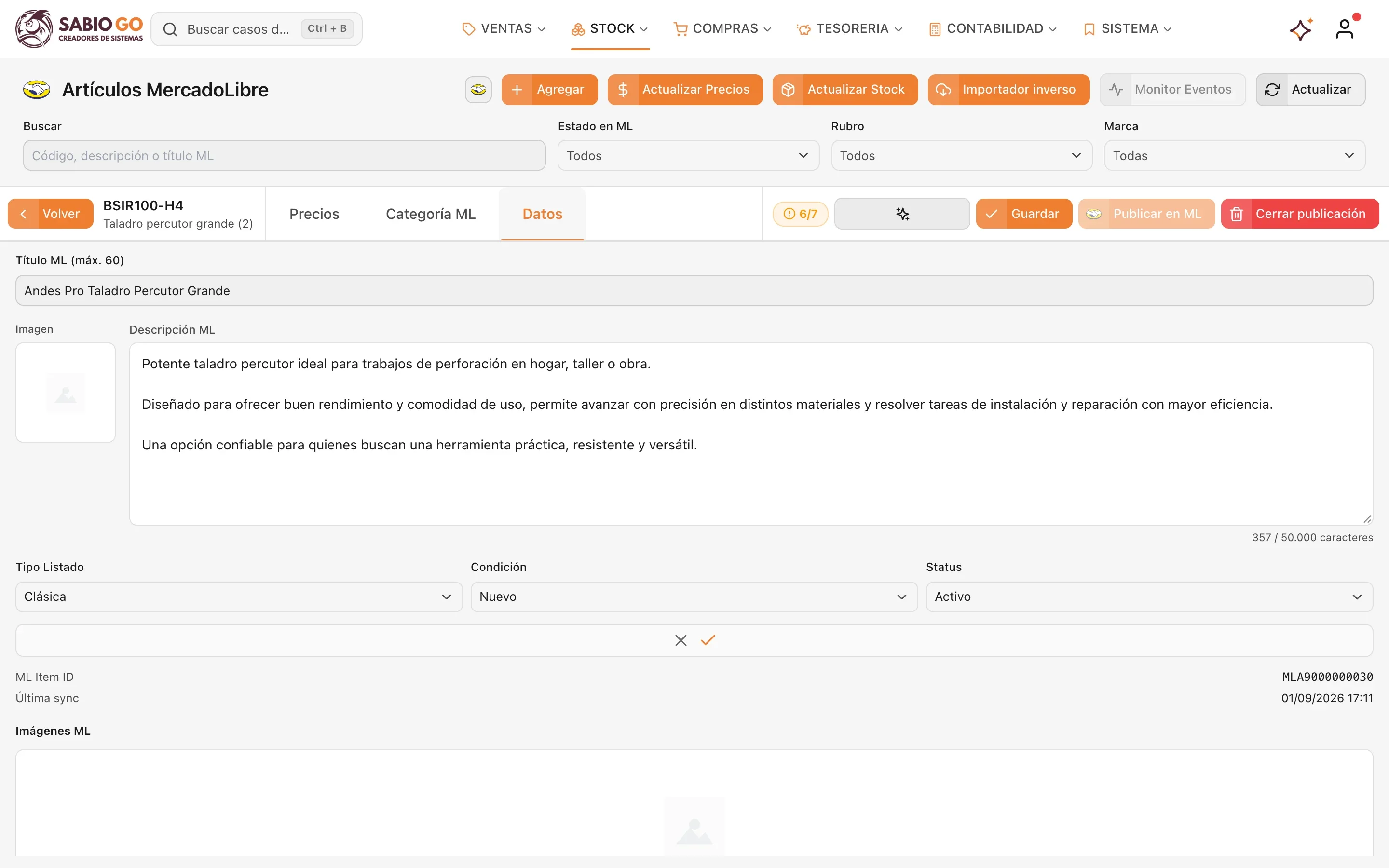This screenshot has height=868, width=1389.
Task: Click the trash icon on Cerrar publicación
Action: [x=1236, y=214]
